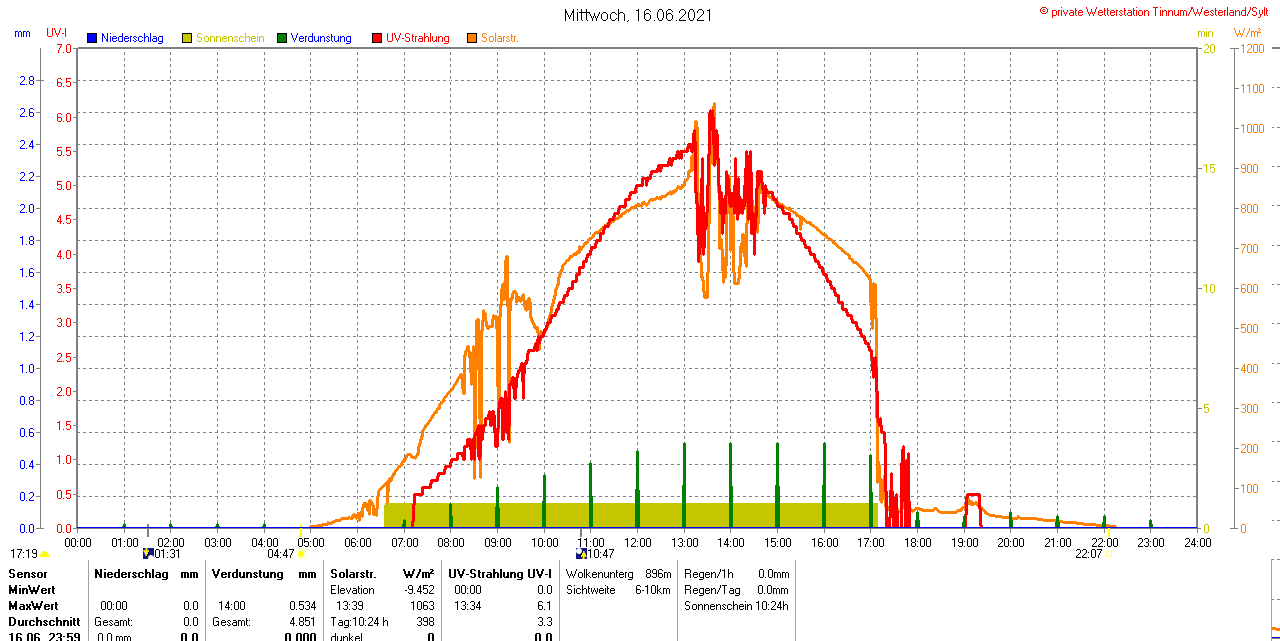Click the UV-Strahlung legend label
1280x641 pixels.
pos(418,38)
